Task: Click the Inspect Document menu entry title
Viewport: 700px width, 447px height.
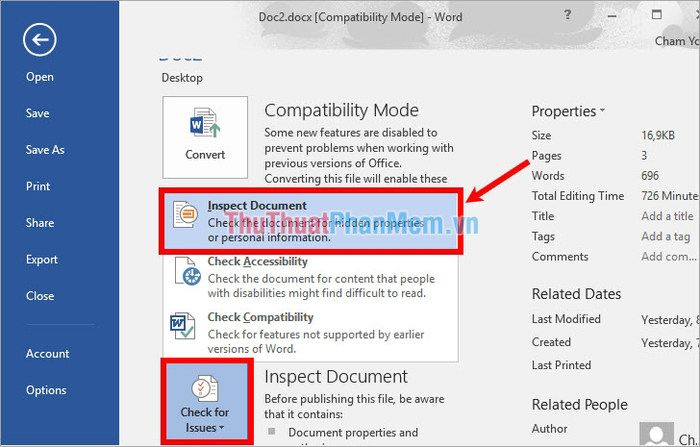Action: [257, 205]
